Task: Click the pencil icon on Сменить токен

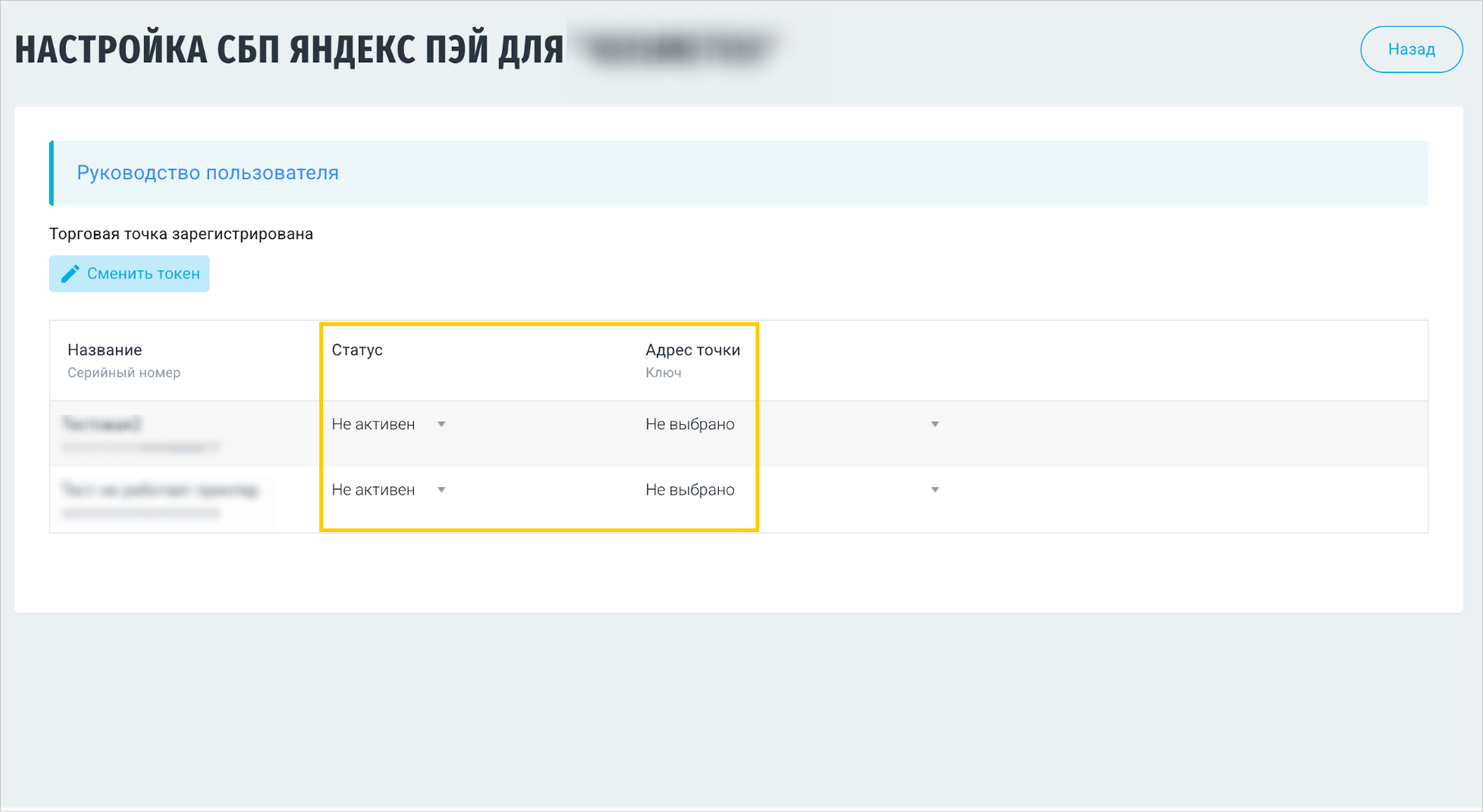Action: [70, 274]
